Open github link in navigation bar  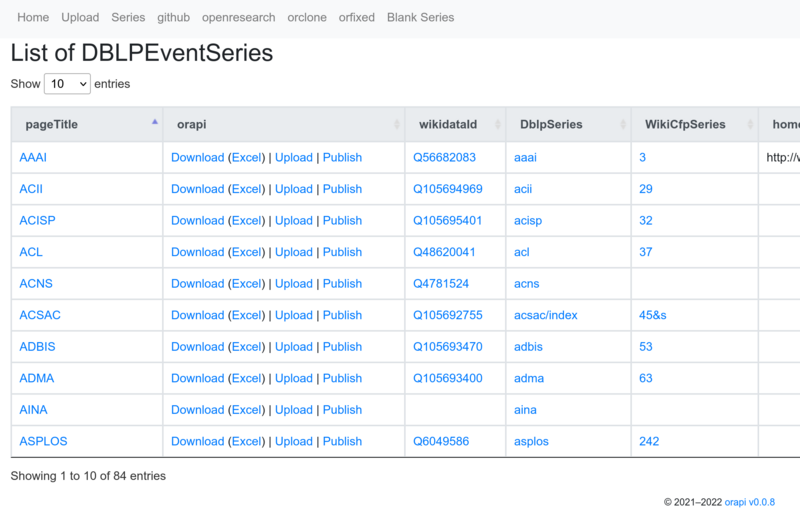point(173,17)
